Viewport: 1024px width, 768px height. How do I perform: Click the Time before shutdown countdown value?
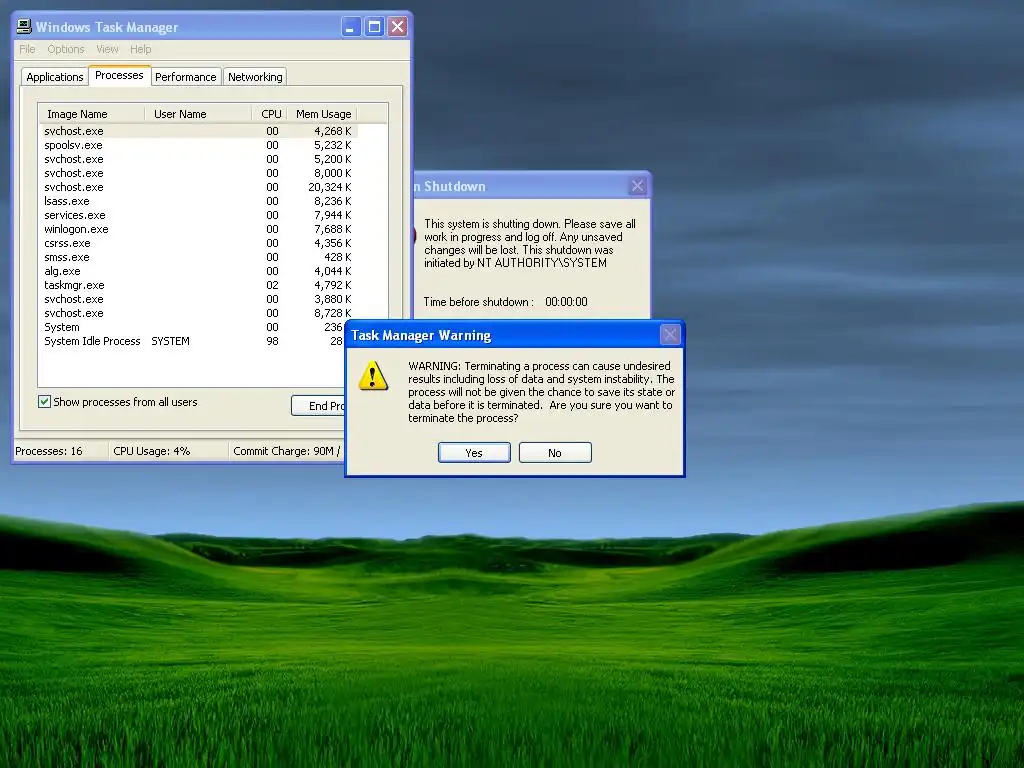[x=566, y=302]
